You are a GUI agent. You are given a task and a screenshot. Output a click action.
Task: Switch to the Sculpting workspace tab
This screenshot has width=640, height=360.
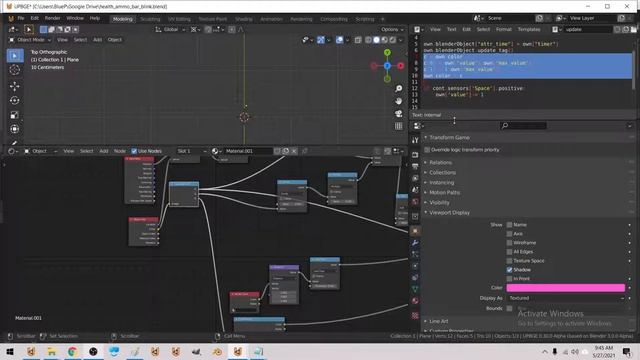(150, 19)
